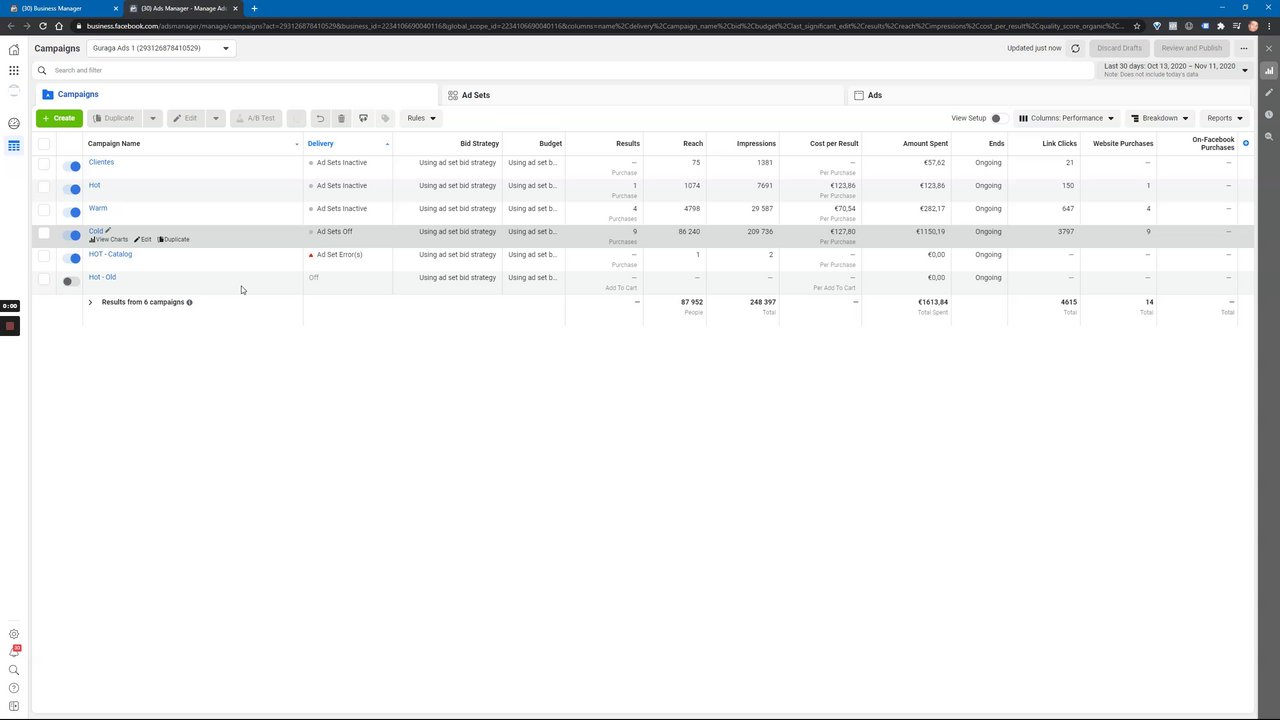Open the Breakdown dropdown
Screen dimensions: 1280x720
[x=1160, y=118]
